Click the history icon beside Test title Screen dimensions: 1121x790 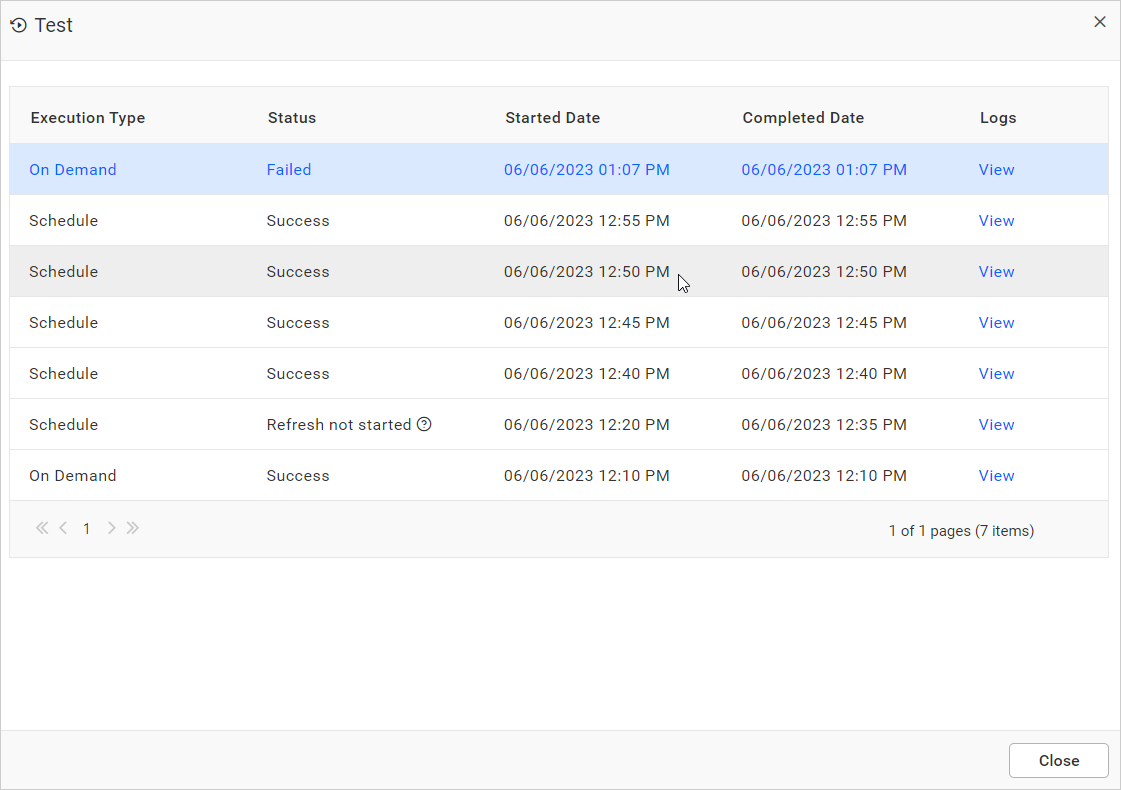pyautogui.click(x=18, y=26)
